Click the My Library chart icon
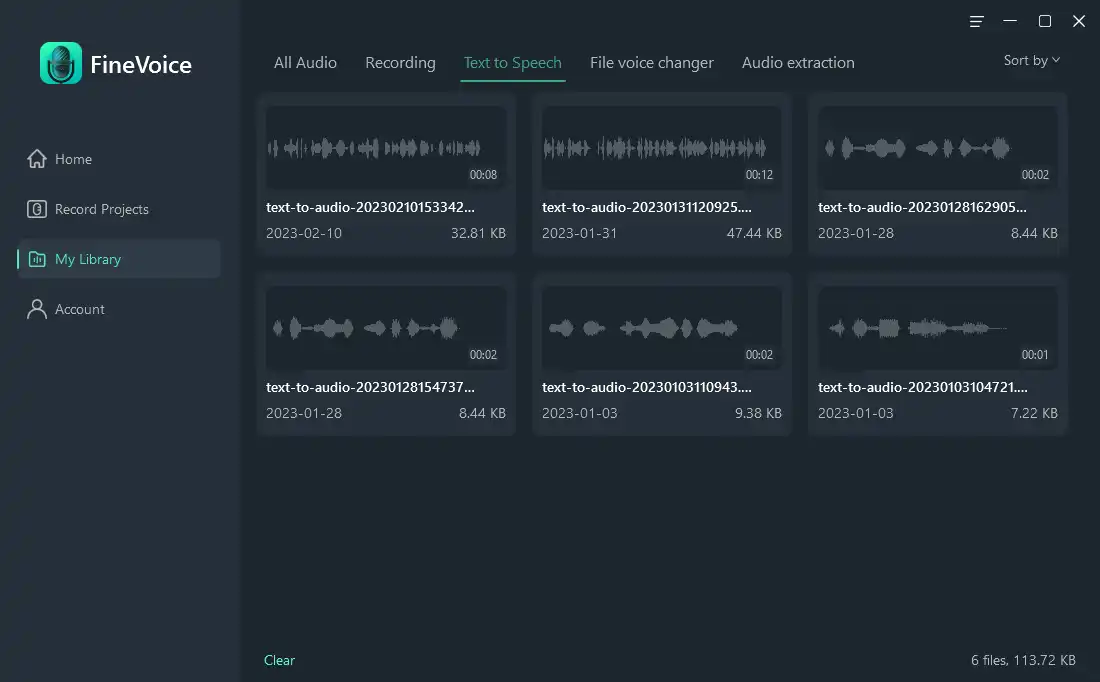This screenshot has width=1100, height=682. click(x=37, y=259)
